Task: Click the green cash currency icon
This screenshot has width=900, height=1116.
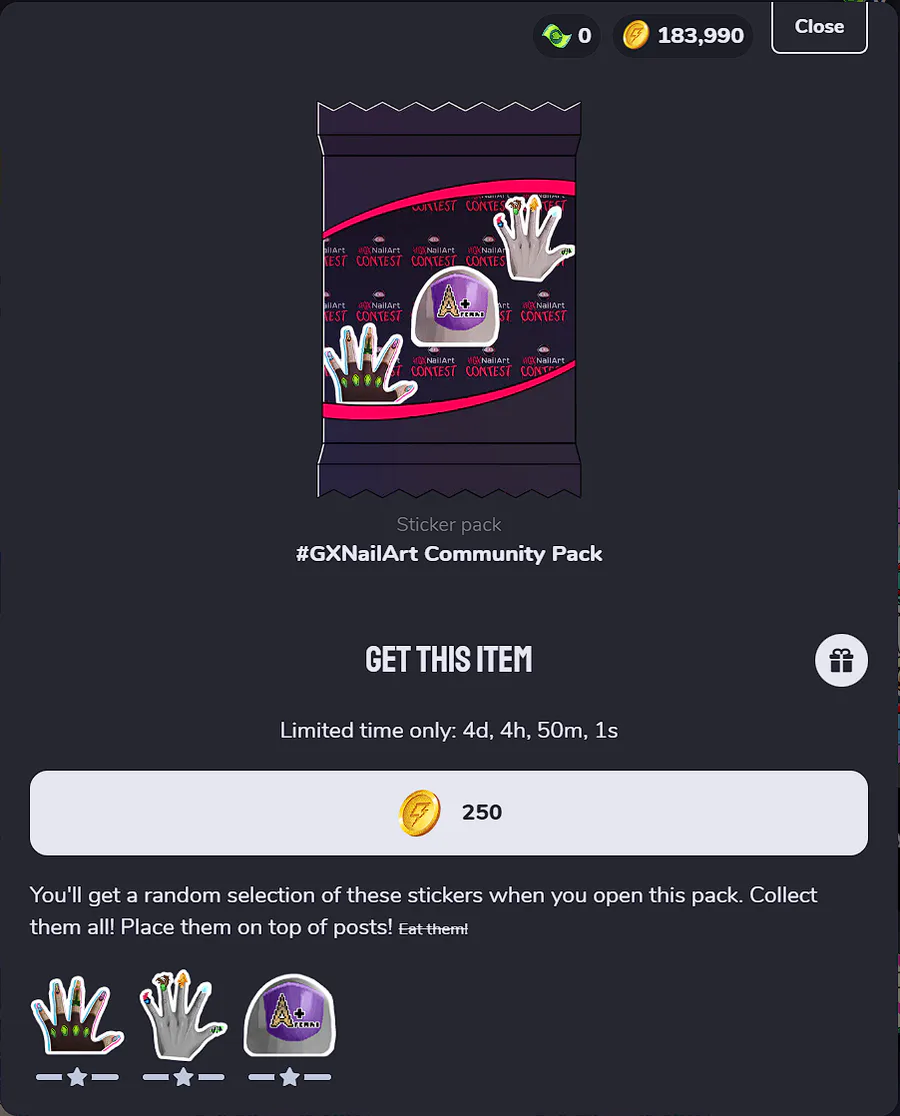Action: coord(556,36)
